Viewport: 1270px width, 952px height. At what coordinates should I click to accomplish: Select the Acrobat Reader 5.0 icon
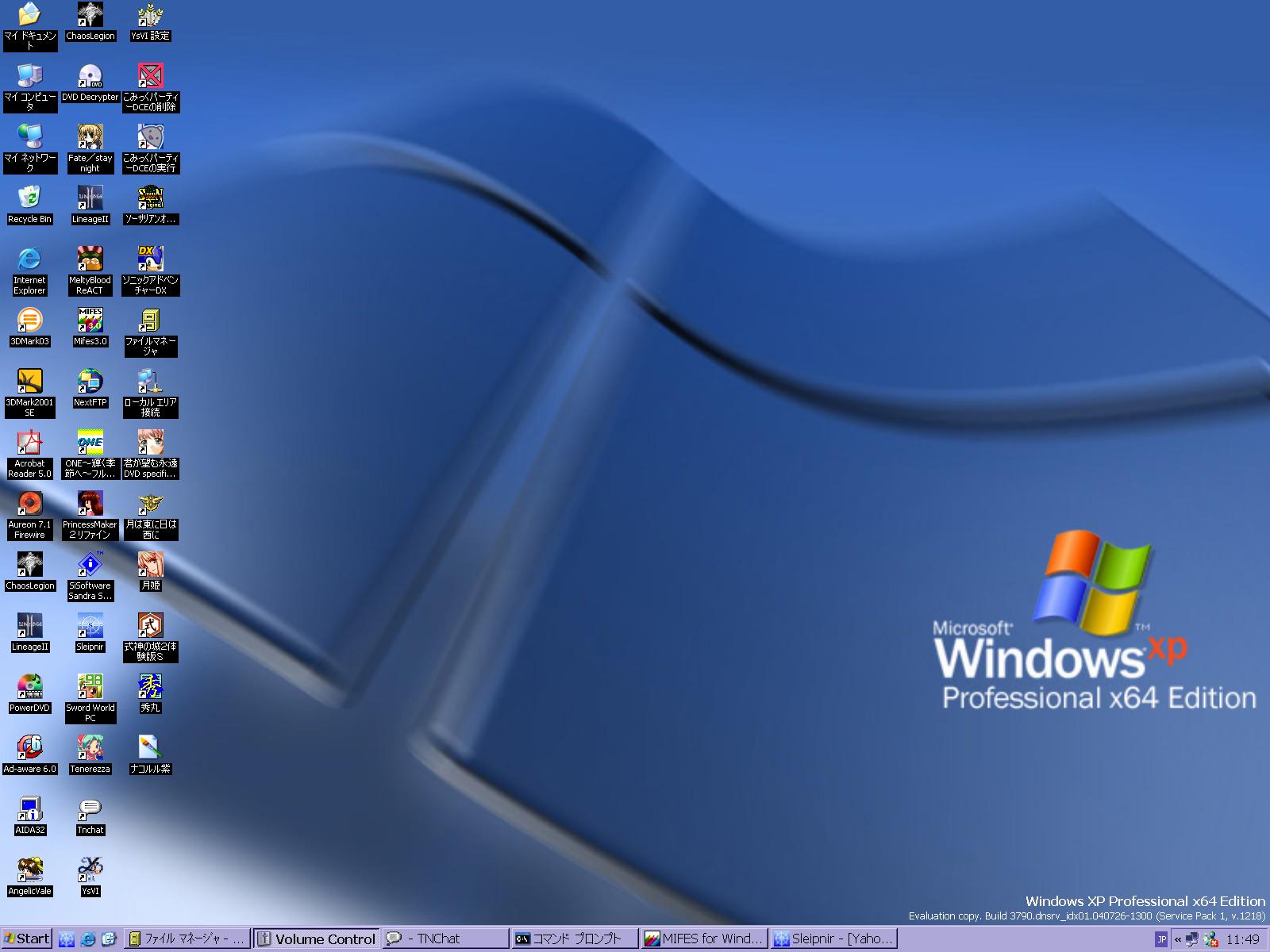pyautogui.click(x=29, y=443)
